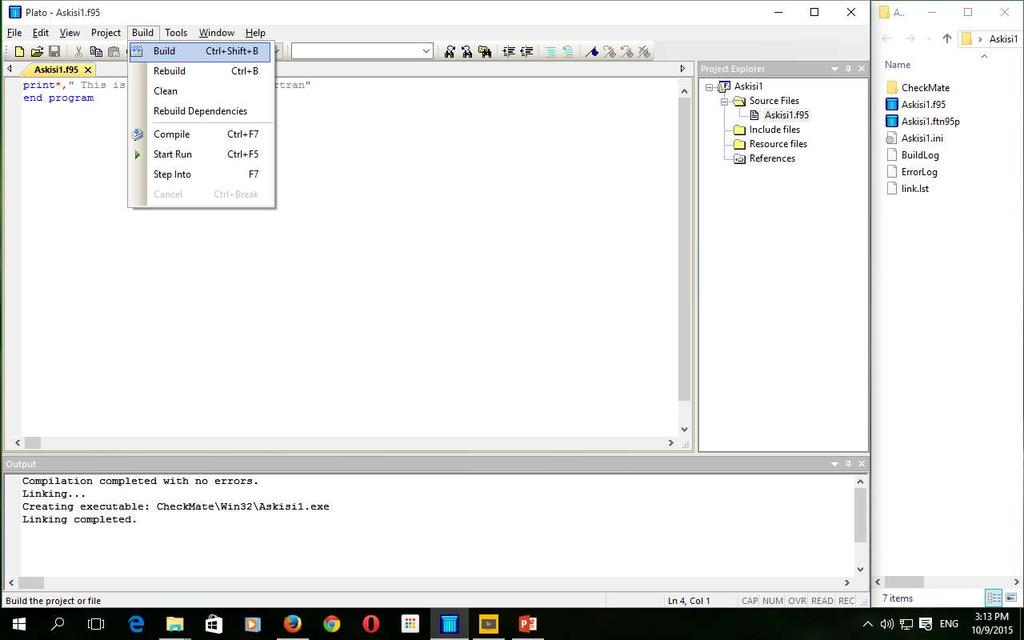Collapse the file explorer ribbon chevron

pos(984,56)
